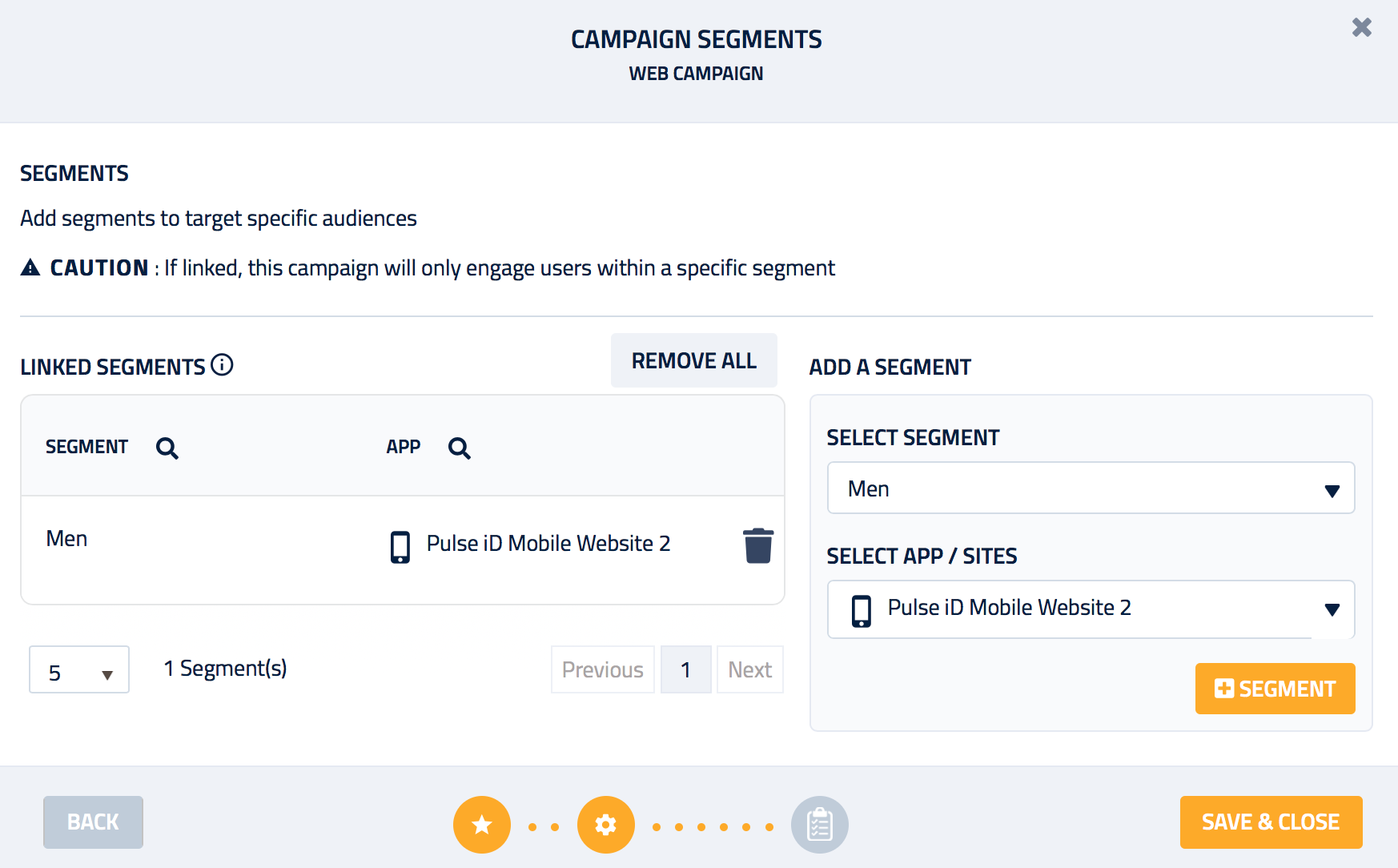Search the Segment column
Screen dimensions: 1398x868
point(167,448)
